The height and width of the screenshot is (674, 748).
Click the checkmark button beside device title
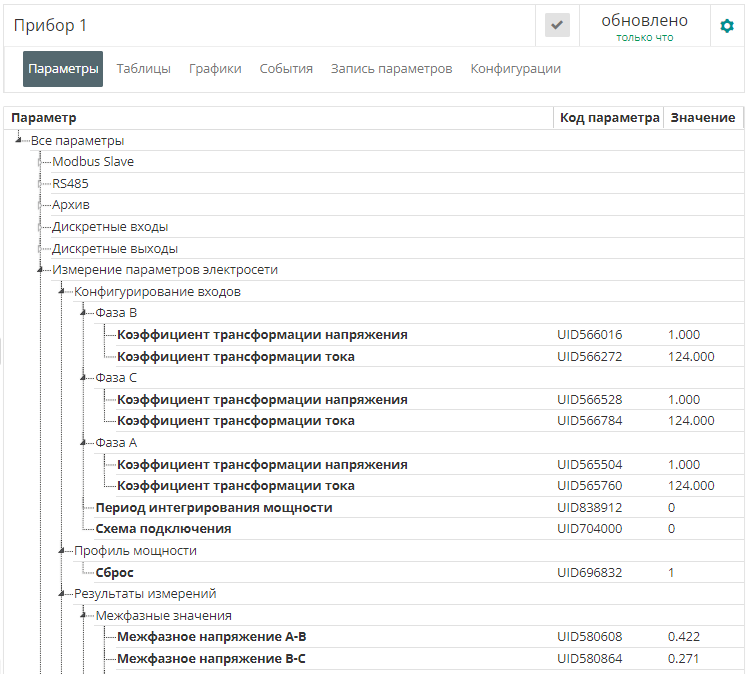[x=557, y=26]
